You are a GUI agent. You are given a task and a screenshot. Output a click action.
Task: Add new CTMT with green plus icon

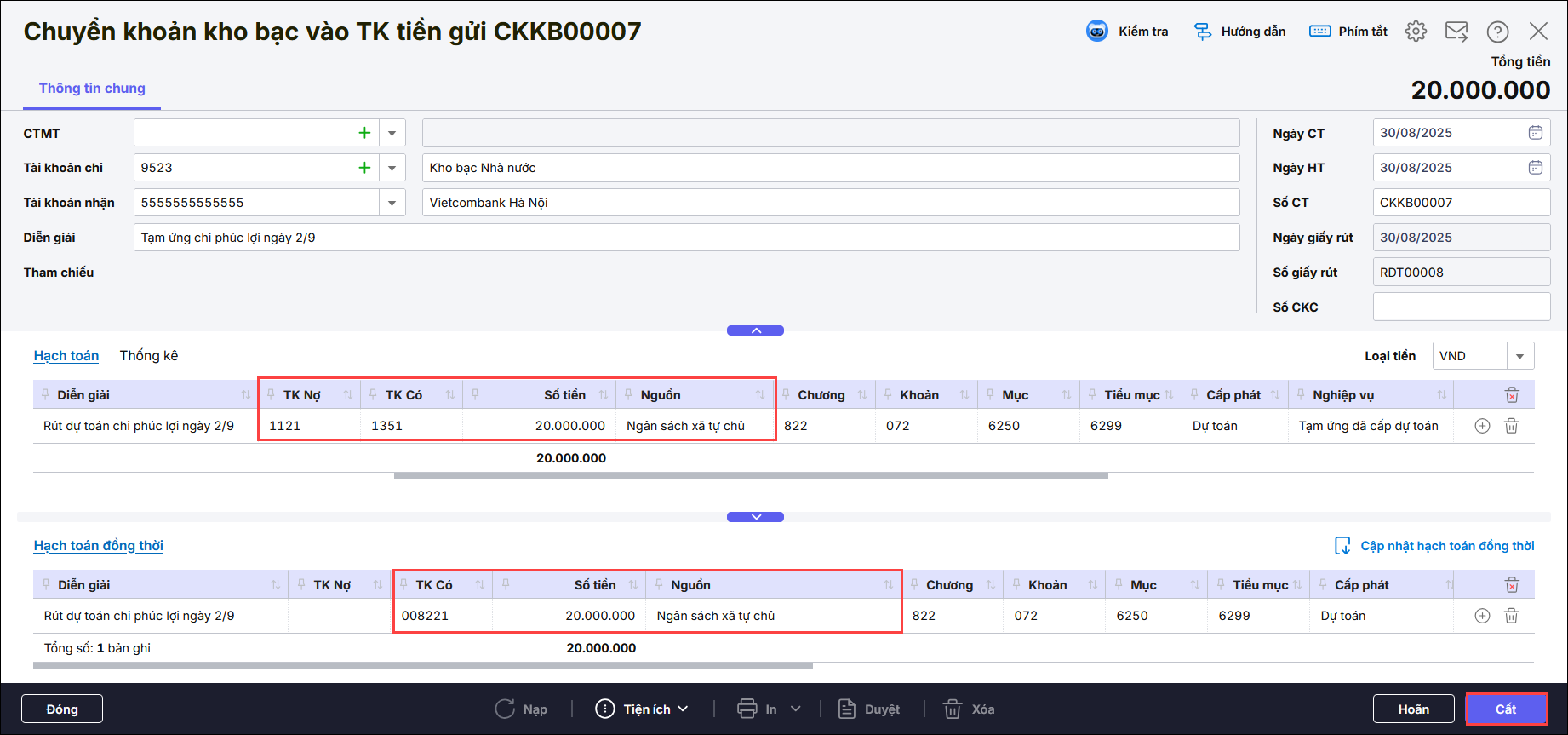(364, 133)
